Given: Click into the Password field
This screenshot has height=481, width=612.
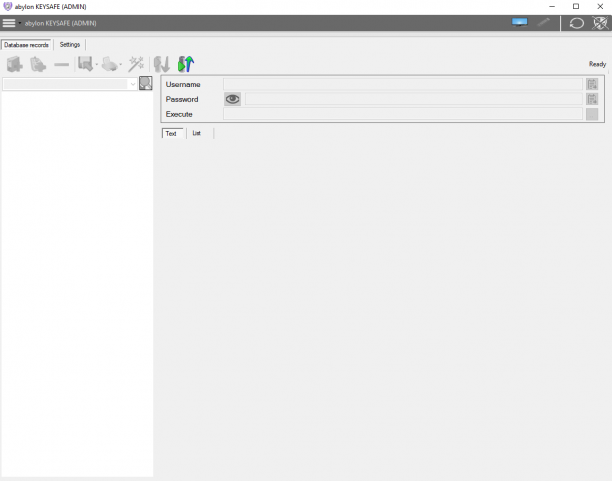Looking at the screenshot, I should tap(414, 99).
